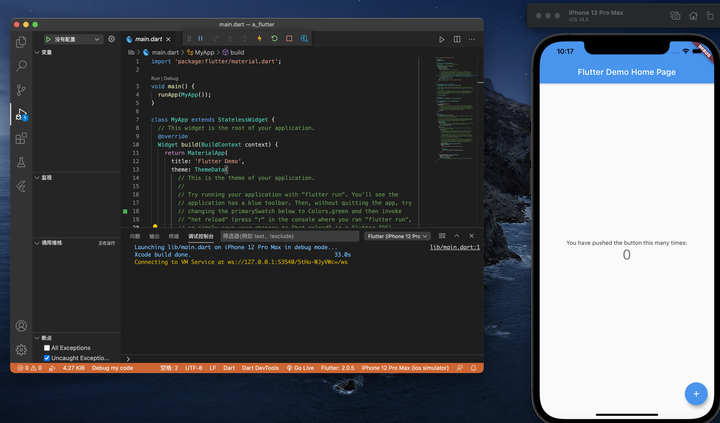Open the Testing flask view

21,162
